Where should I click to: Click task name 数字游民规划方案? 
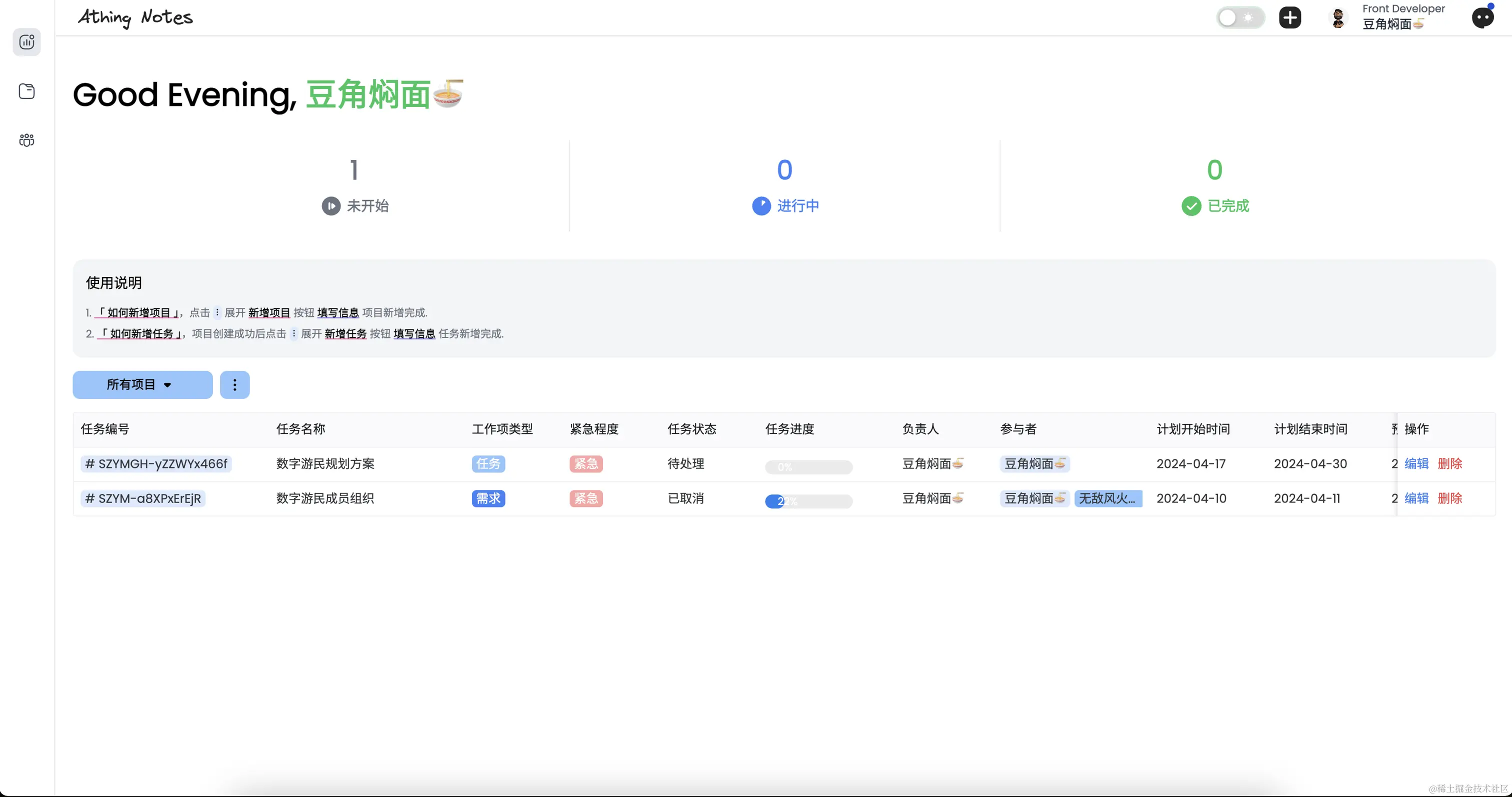click(325, 463)
